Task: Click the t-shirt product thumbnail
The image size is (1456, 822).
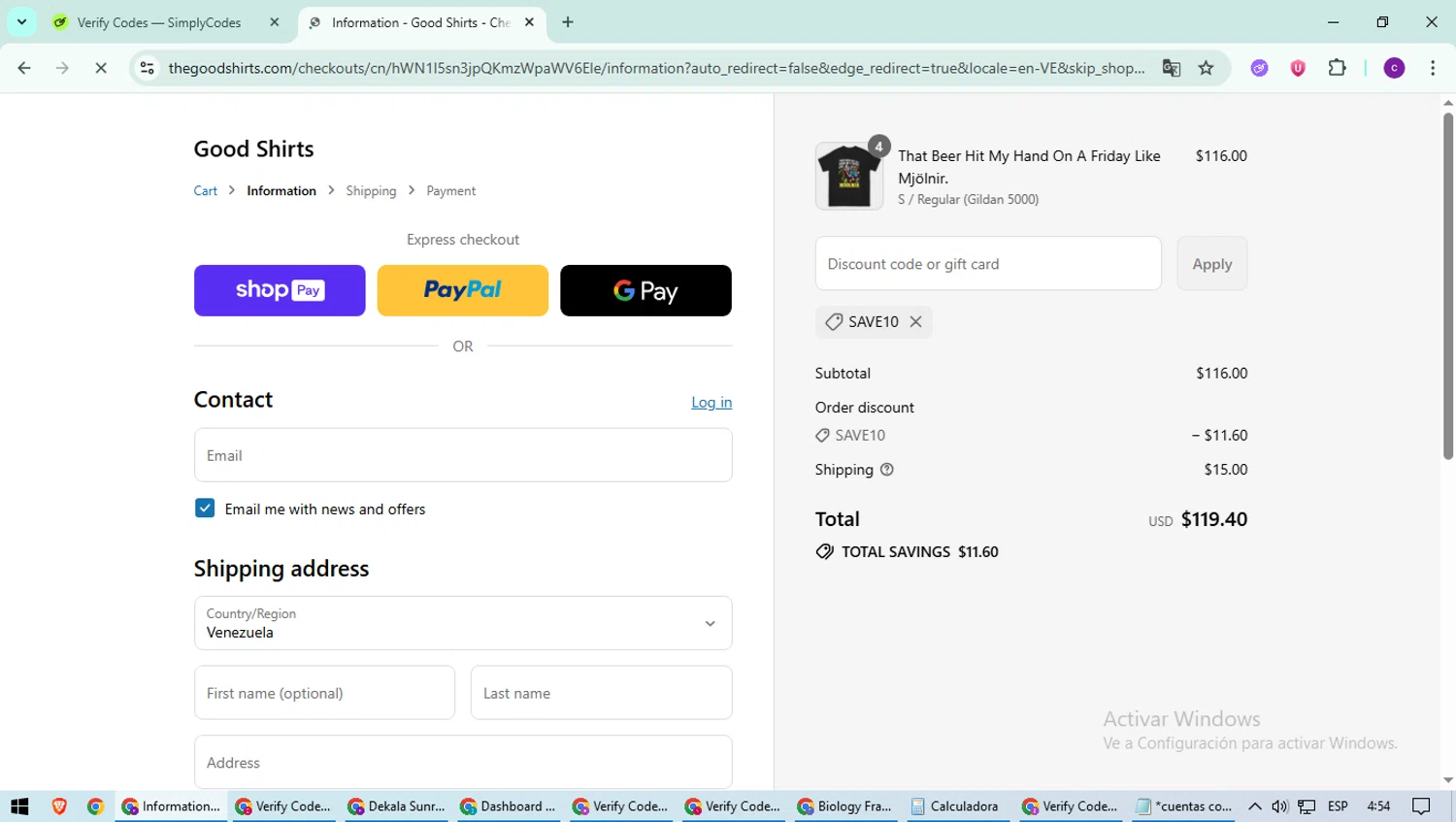Action: (x=849, y=177)
